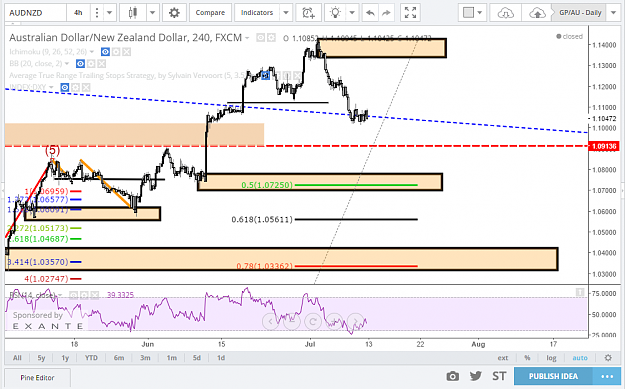This screenshot has height=389, width=625.
Task: Select the All time range
Action: pos(17,358)
